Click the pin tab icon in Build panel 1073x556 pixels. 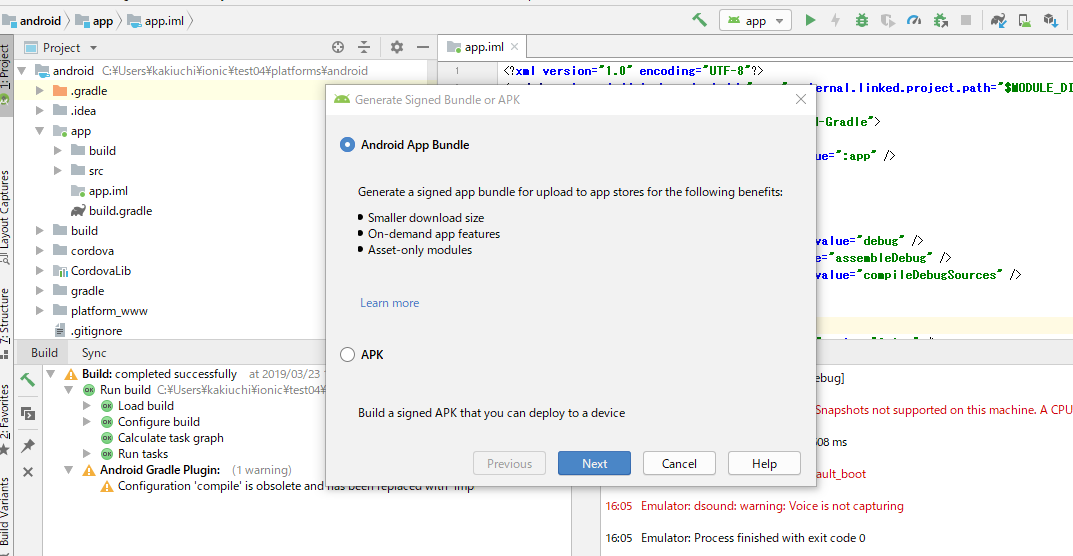28,446
